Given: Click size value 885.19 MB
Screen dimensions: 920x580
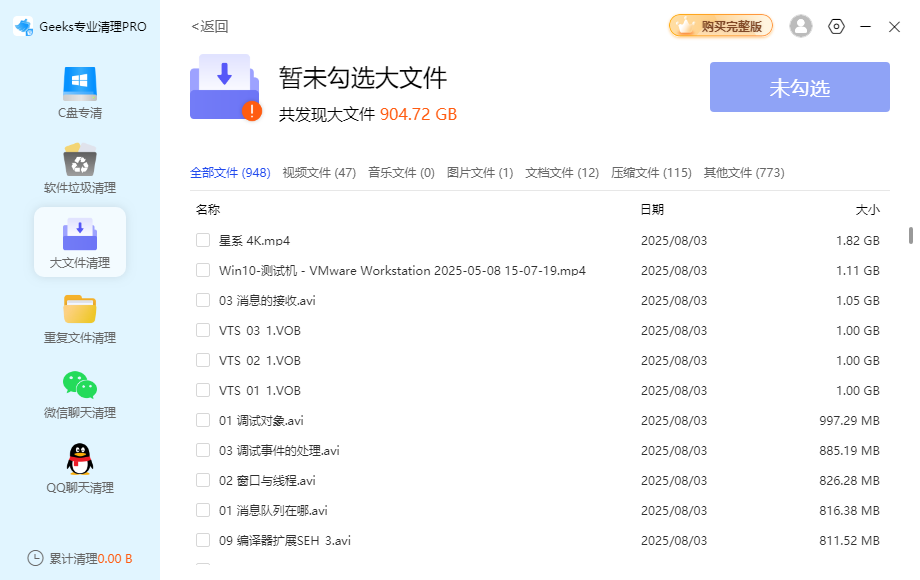Looking at the screenshot, I should click(850, 450).
